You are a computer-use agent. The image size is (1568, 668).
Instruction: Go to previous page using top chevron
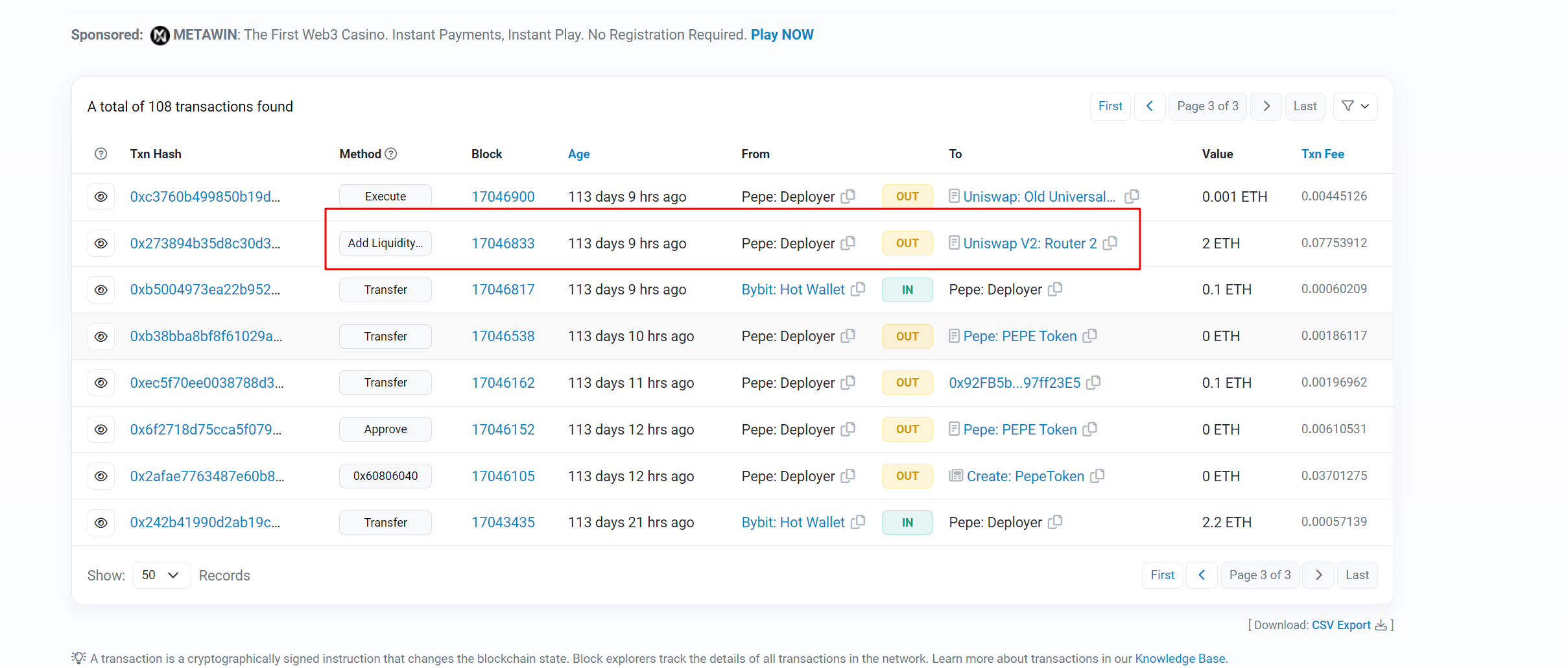[1150, 106]
